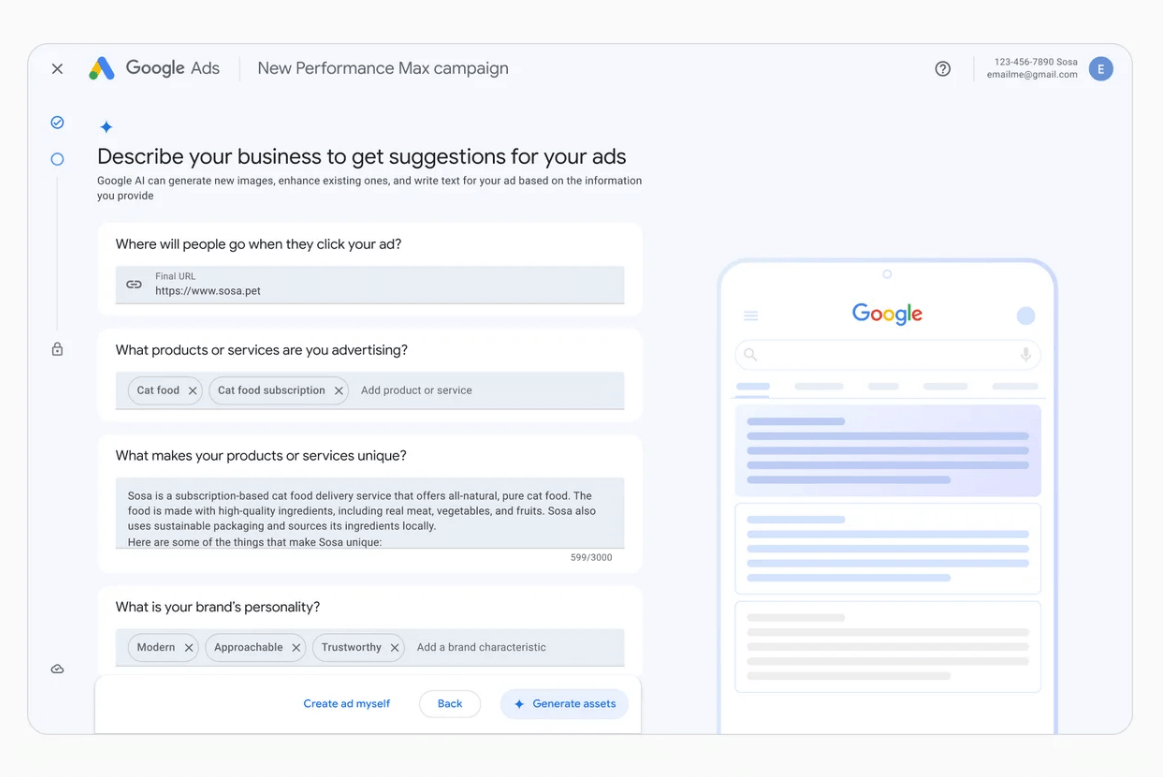Click heading Describe your business to get suggestions

pos(361,156)
